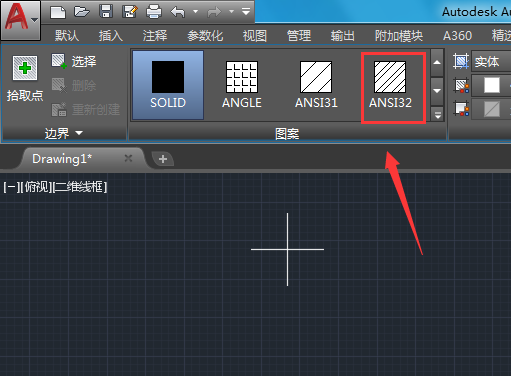Open the hatch type 实体 dropdown
This screenshot has width=511, height=376.
point(491,61)
